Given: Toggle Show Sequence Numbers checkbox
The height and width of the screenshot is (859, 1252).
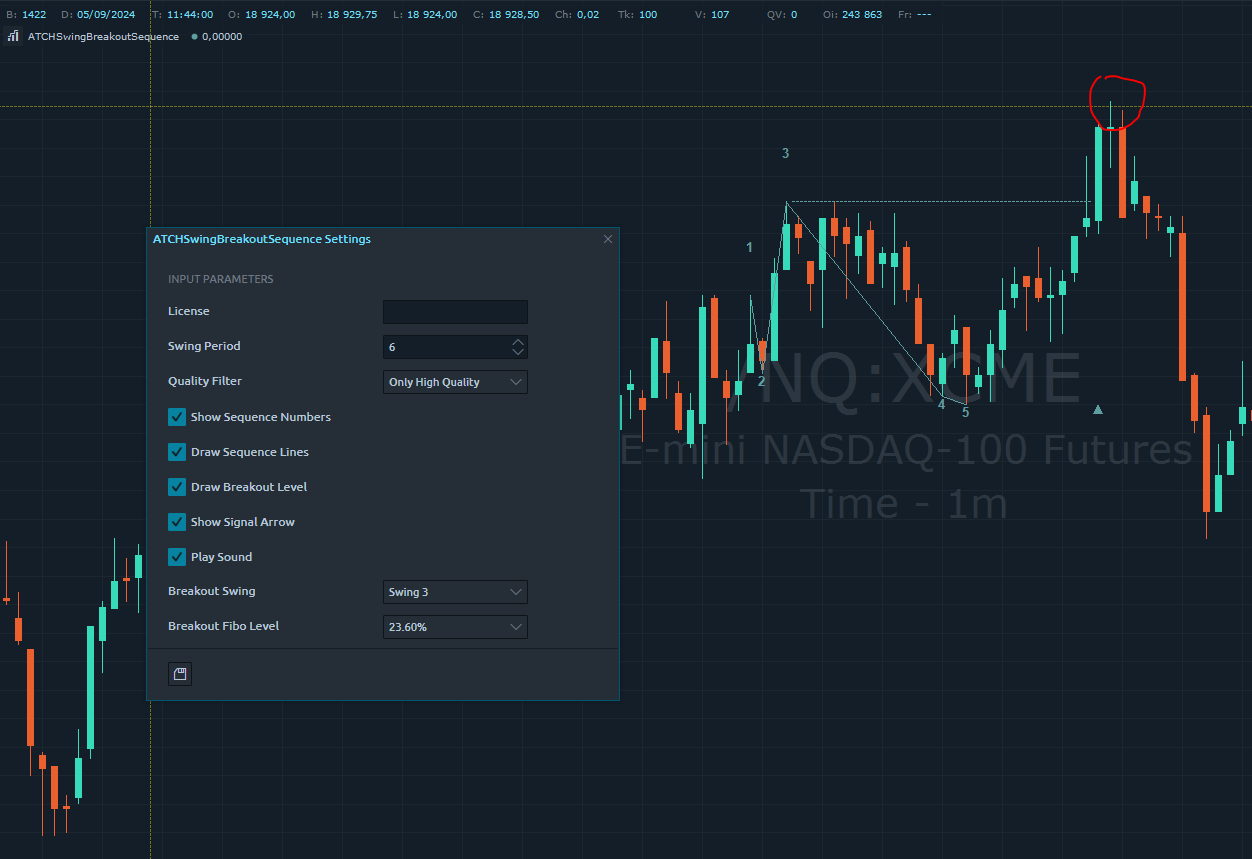Looking at the screenshot, I should (177, 417).
